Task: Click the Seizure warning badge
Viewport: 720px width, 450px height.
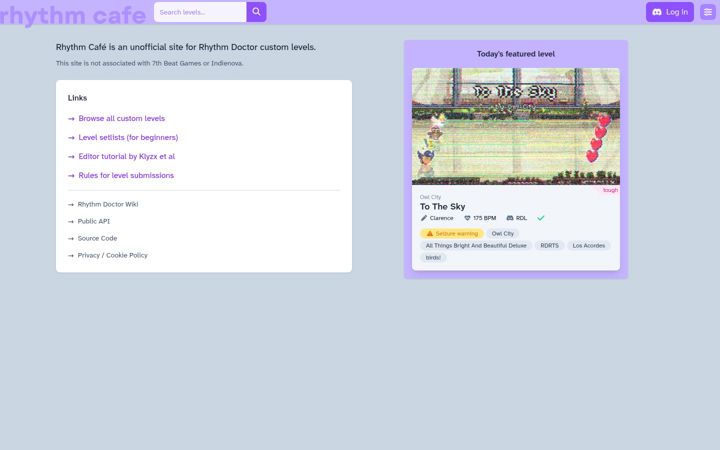Action: coord(452,233)
